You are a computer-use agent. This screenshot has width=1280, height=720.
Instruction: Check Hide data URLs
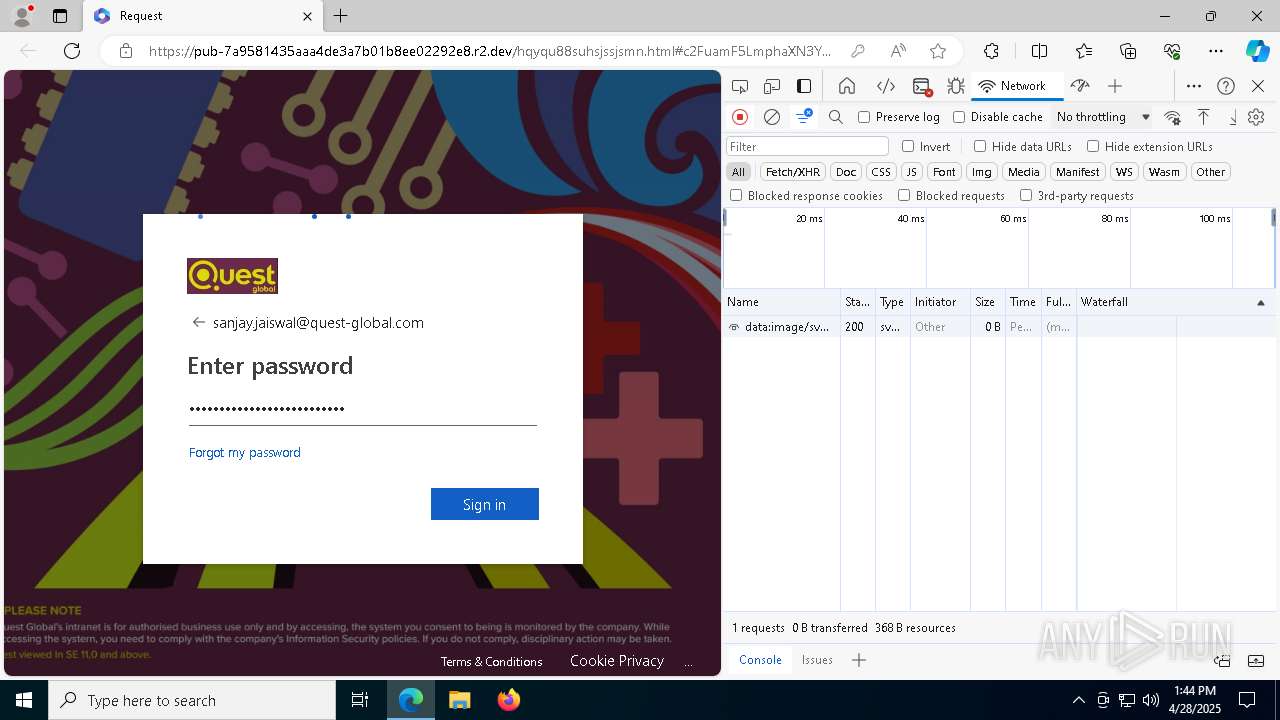pyautogui.click(x=980, y=146)
